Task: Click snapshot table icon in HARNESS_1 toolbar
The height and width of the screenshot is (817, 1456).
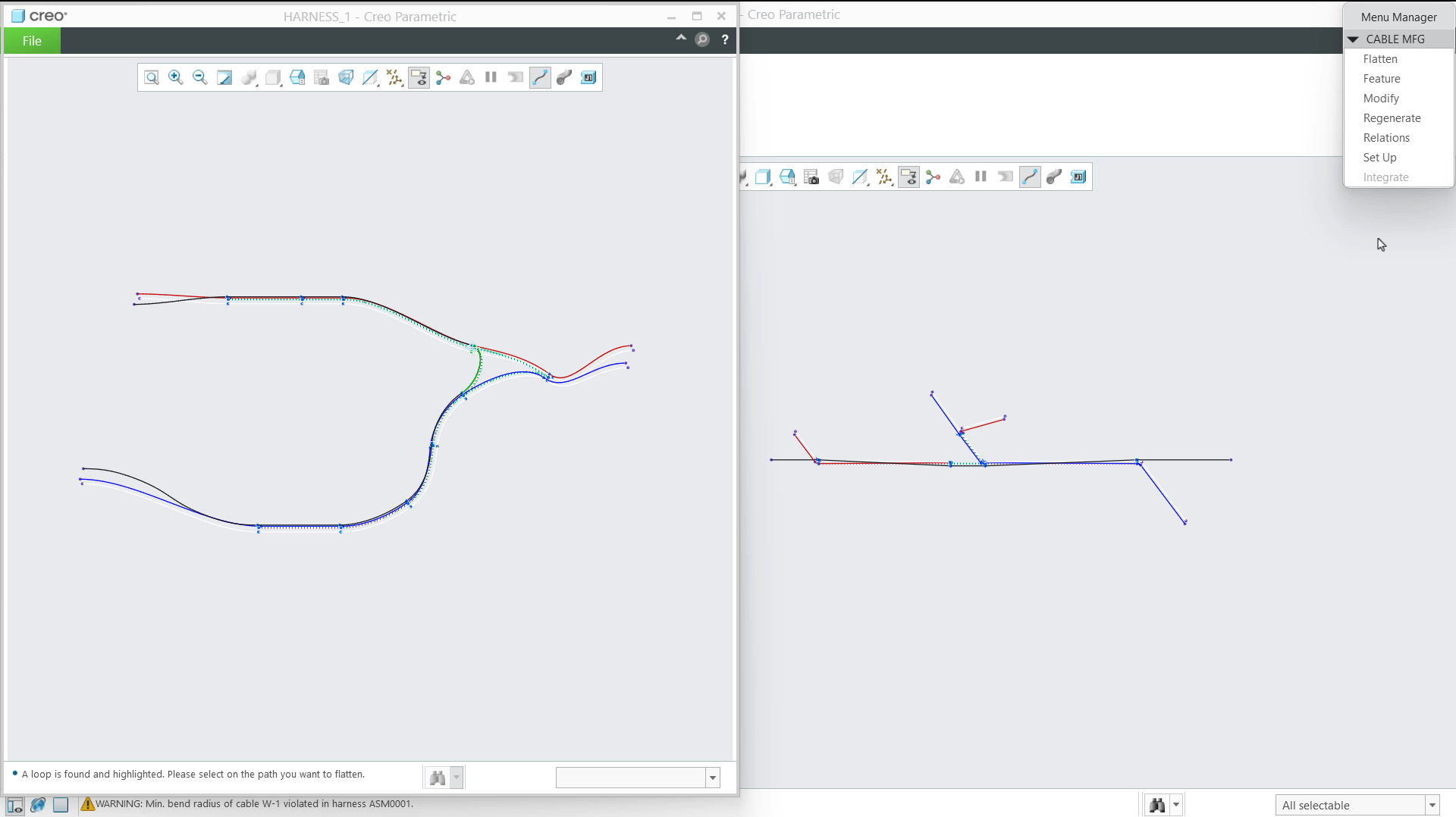Action: [x=322, y=77]
